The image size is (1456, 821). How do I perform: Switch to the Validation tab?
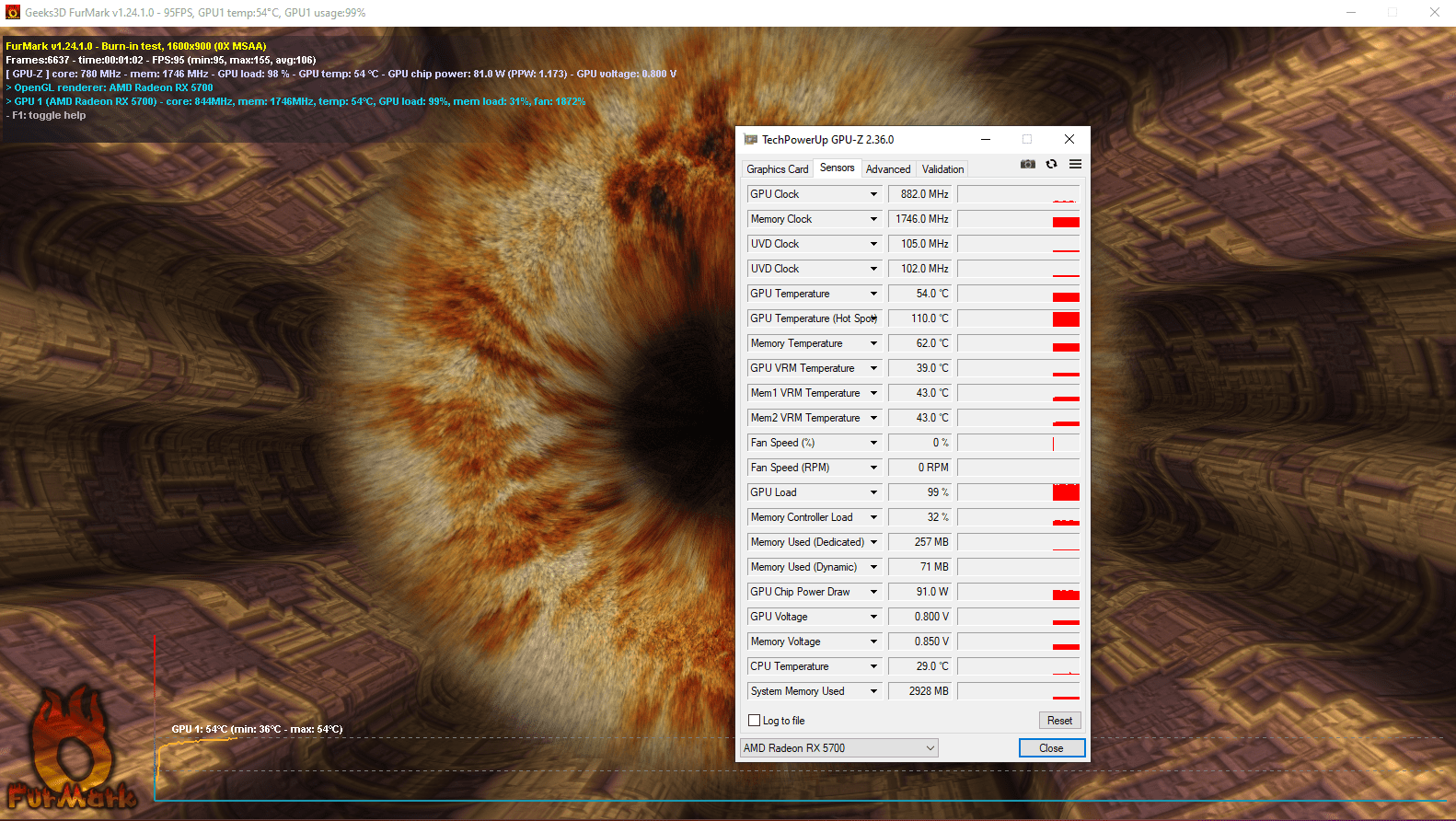(942, 169)
